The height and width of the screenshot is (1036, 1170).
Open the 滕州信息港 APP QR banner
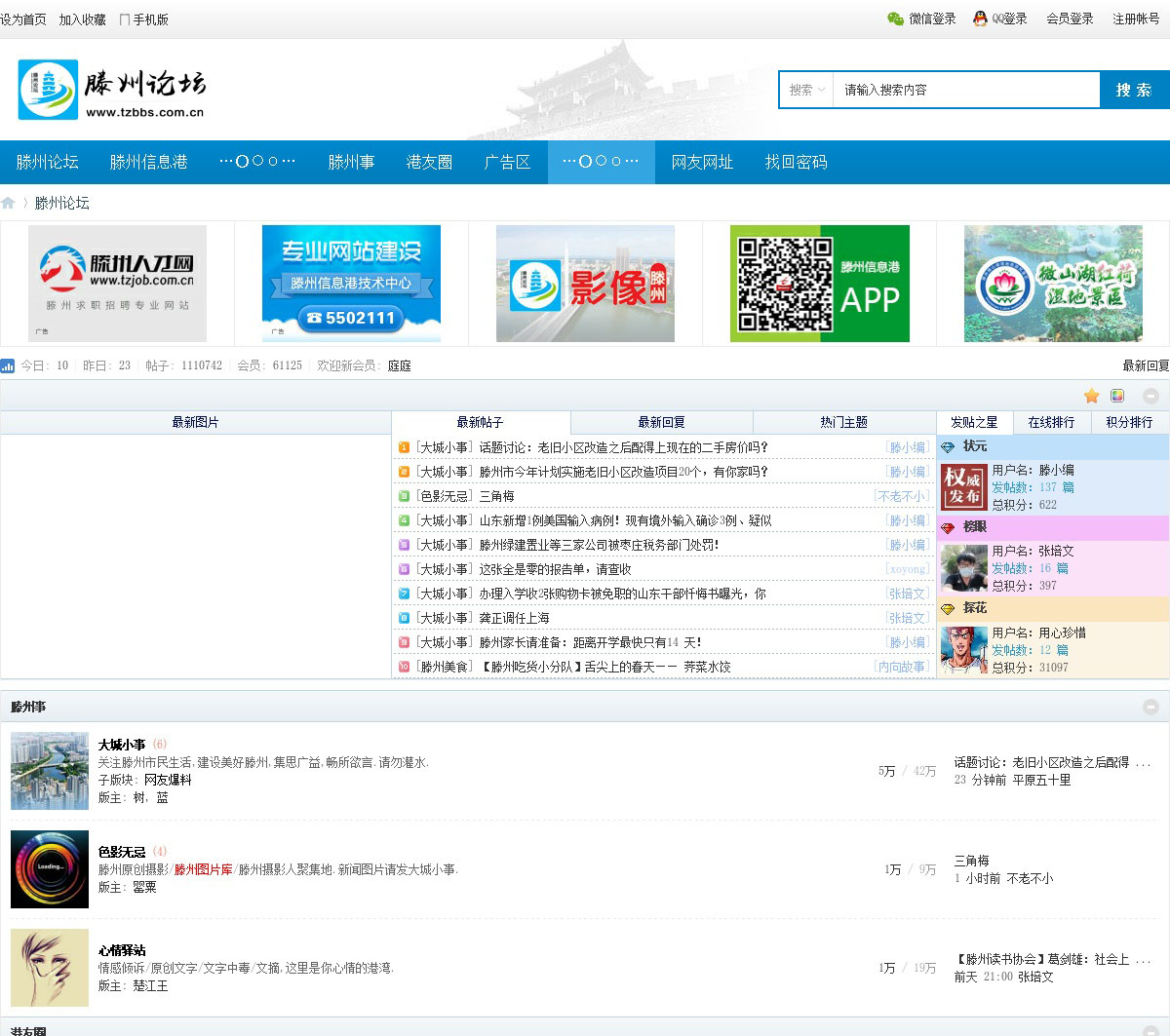coord(820,284)
